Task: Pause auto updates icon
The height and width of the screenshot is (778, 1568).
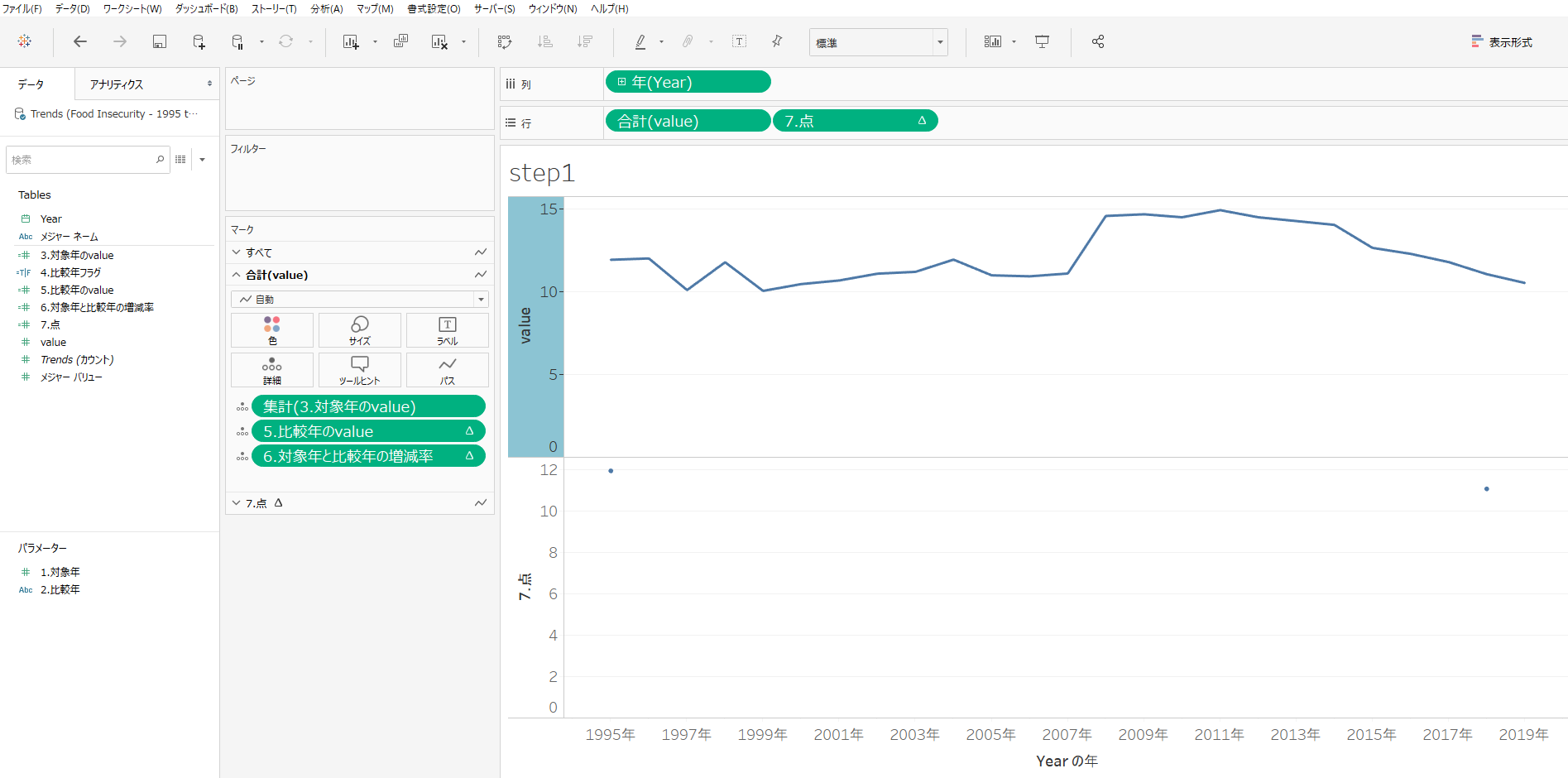Action: (x=237, y=41)
